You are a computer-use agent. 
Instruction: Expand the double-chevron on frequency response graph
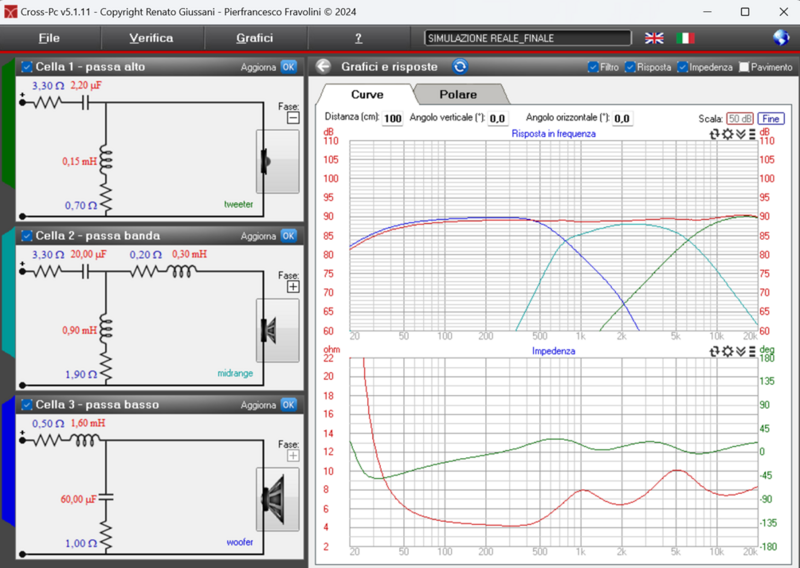[x=739, y=133]
